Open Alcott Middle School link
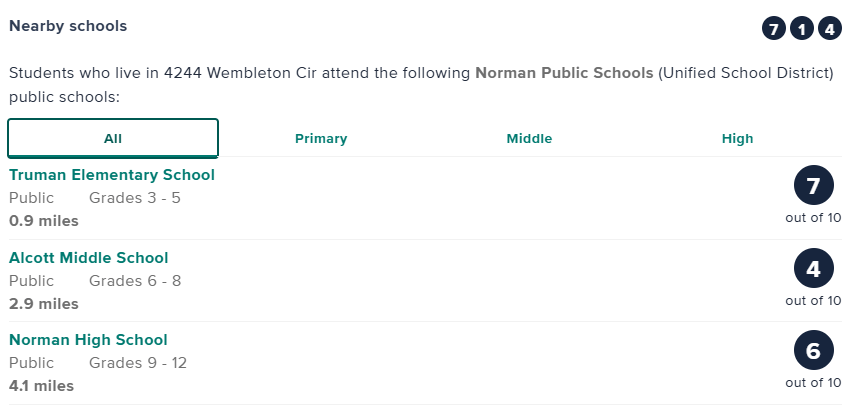The height and width of the screenshot is (405, 851). 89,258
